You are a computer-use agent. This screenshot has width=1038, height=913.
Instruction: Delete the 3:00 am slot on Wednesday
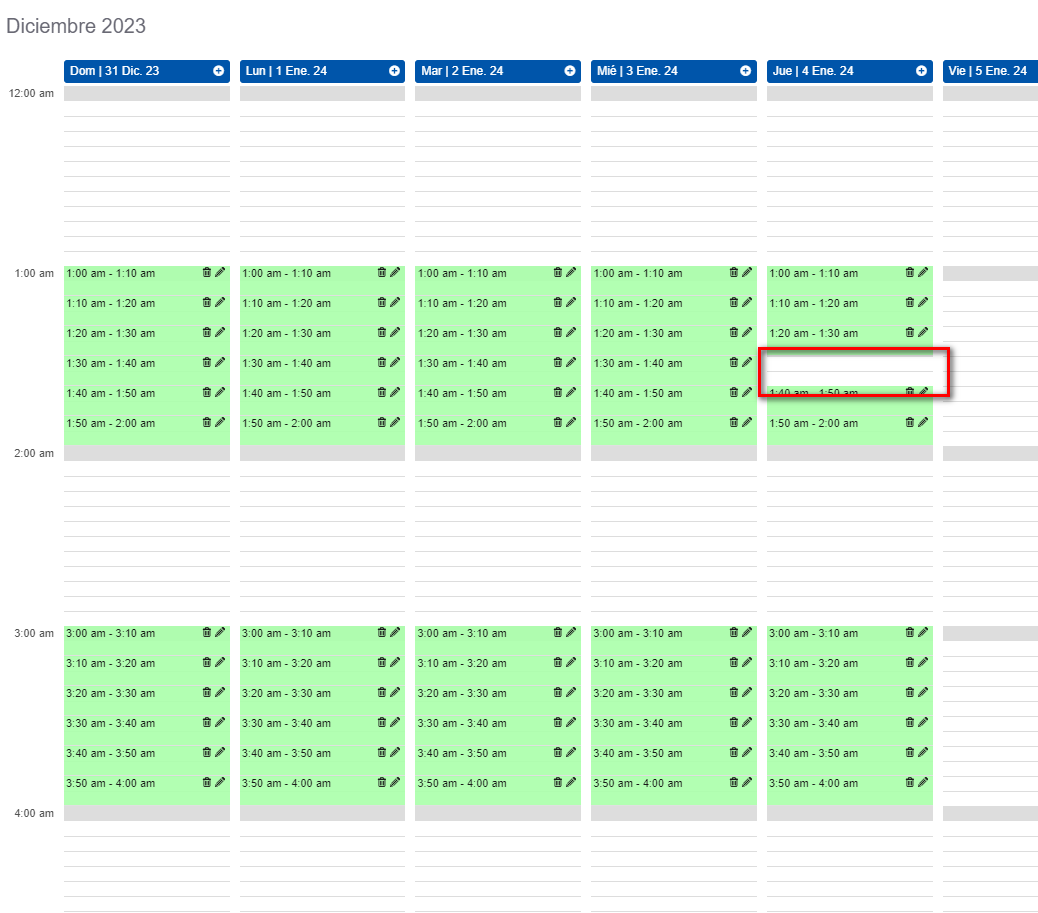point(733,632)
